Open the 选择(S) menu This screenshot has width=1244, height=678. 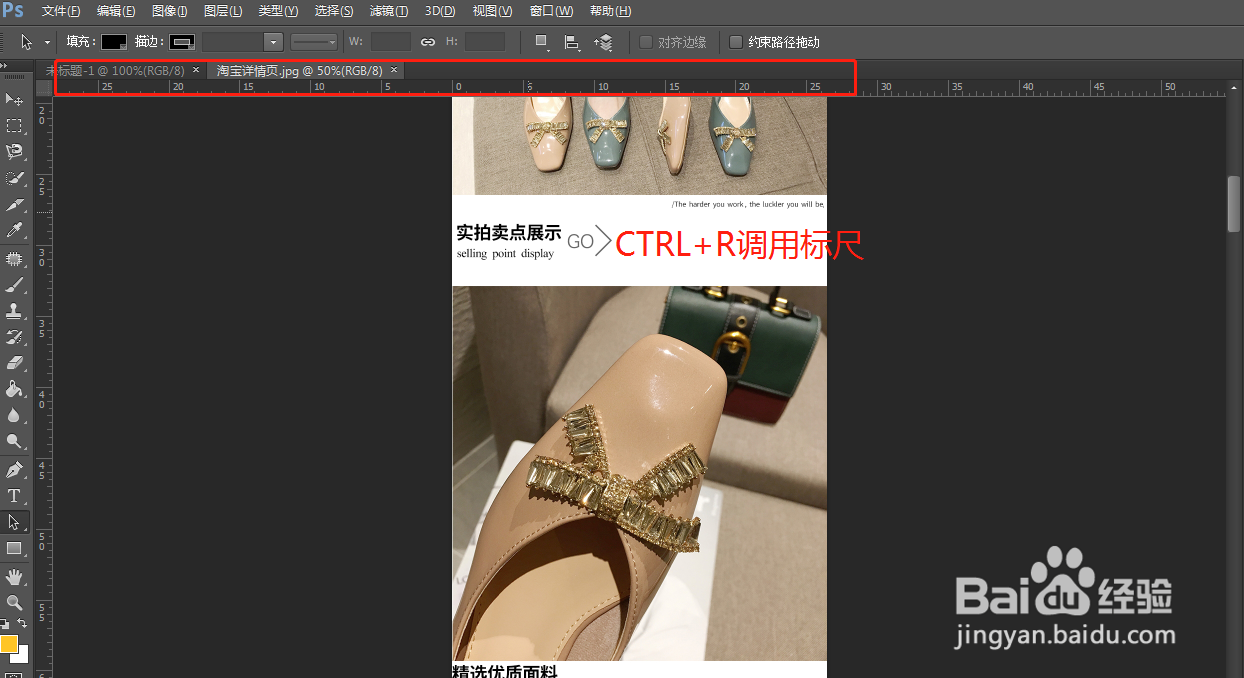pos(333,11)
